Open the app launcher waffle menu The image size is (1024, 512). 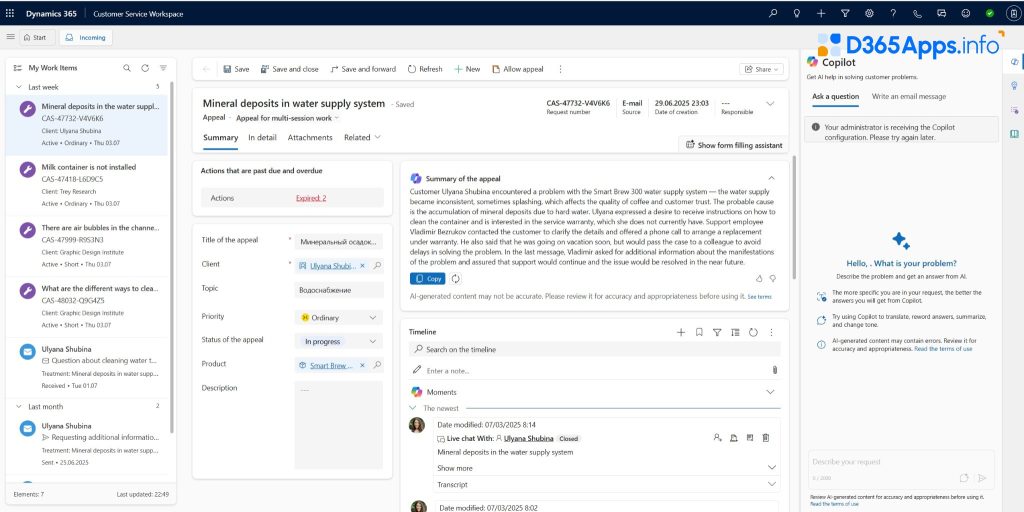click(10, 13)
